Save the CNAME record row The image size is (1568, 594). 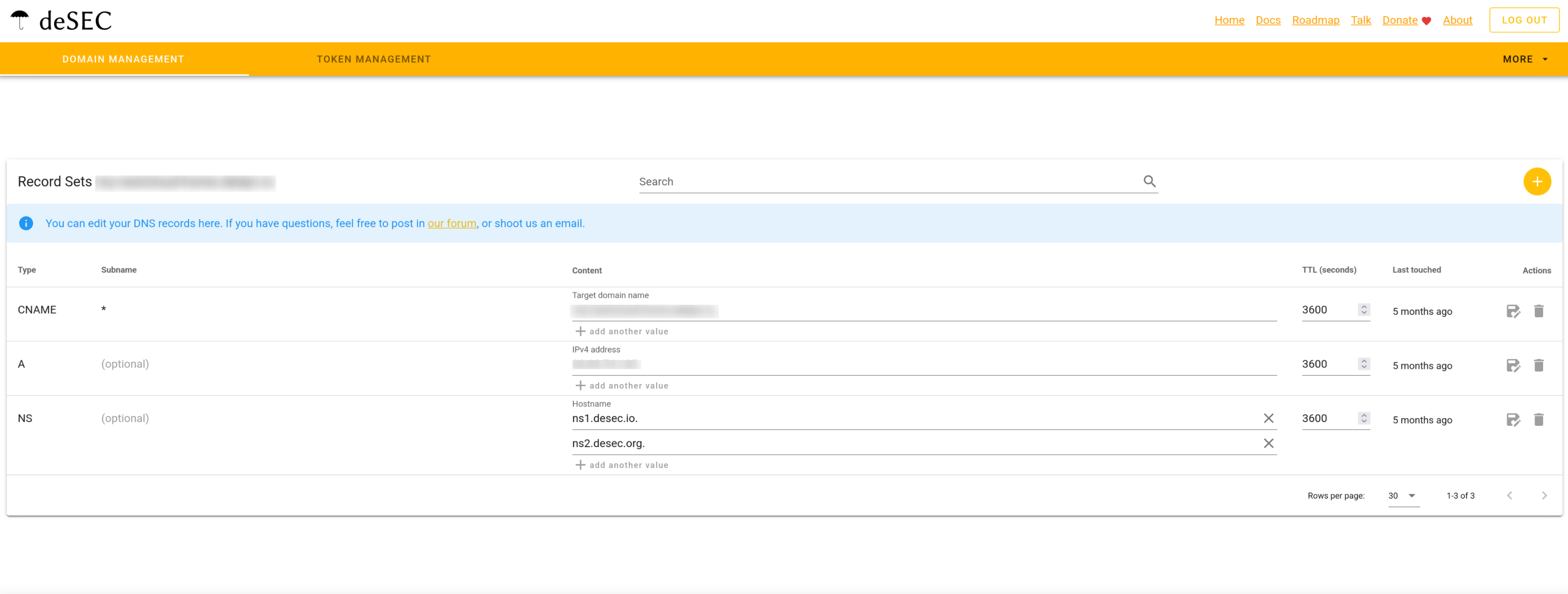pyautogui.click(x=1513, y=312)
